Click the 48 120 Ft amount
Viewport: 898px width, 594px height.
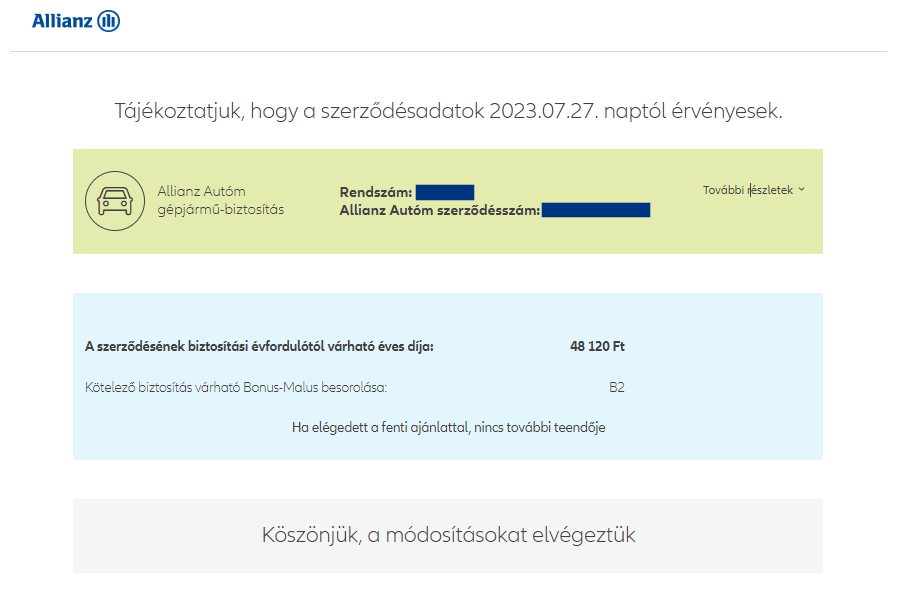[597, 347]
